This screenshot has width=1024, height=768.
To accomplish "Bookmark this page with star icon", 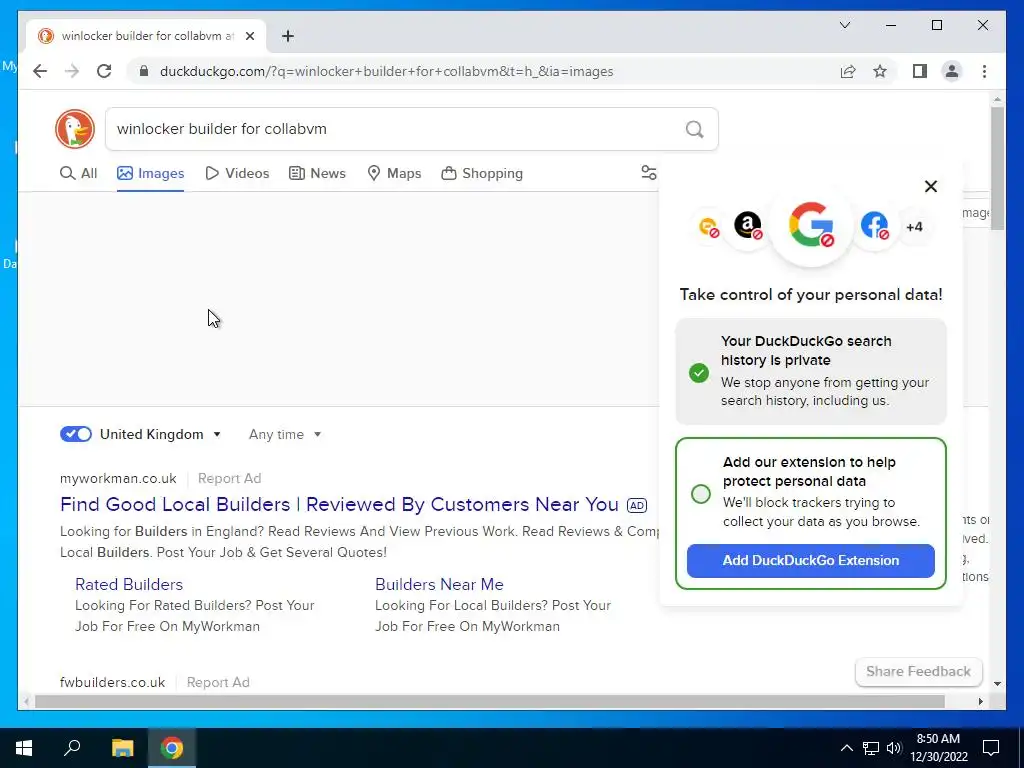I will (x=880, y=71).
